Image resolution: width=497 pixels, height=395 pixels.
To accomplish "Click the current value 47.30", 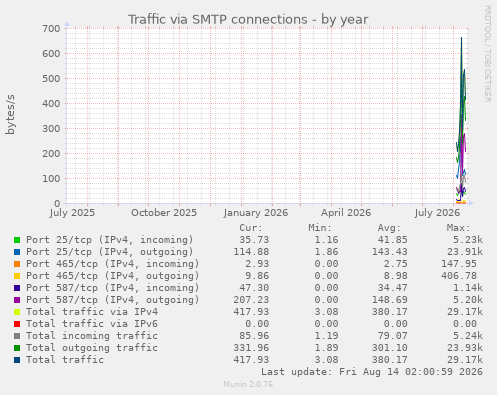I will pyautogui.click(x=254, y=288).
